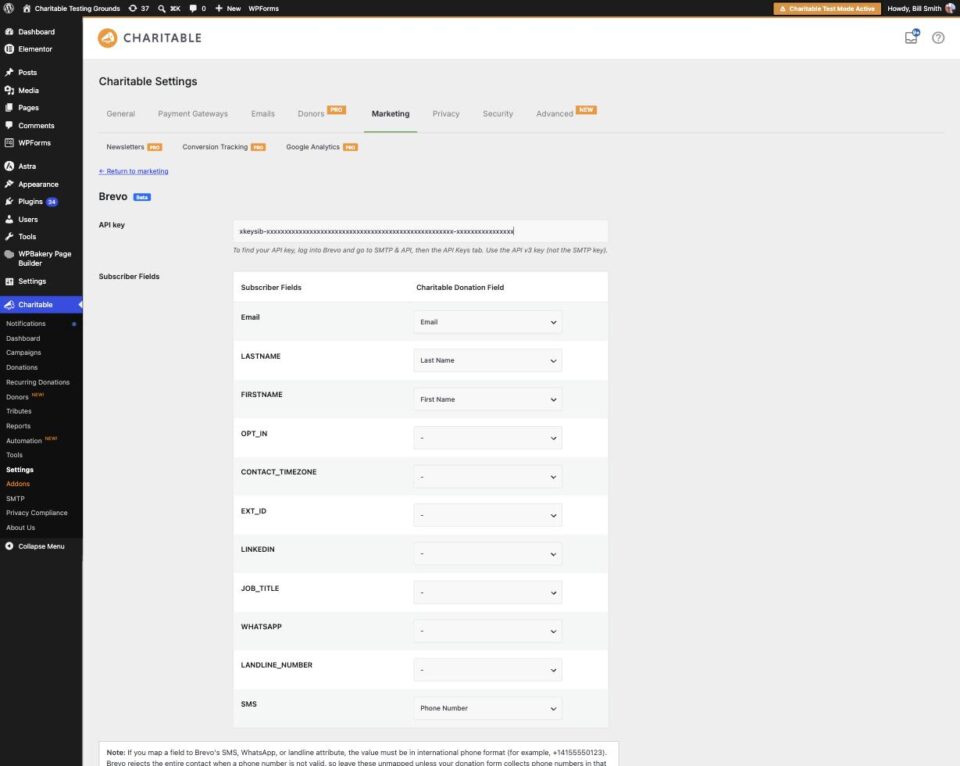Viewport: 960px width, 766px height.
Task: Open the WHATSAPP field dropdown
Action: (x=487, y=631)
